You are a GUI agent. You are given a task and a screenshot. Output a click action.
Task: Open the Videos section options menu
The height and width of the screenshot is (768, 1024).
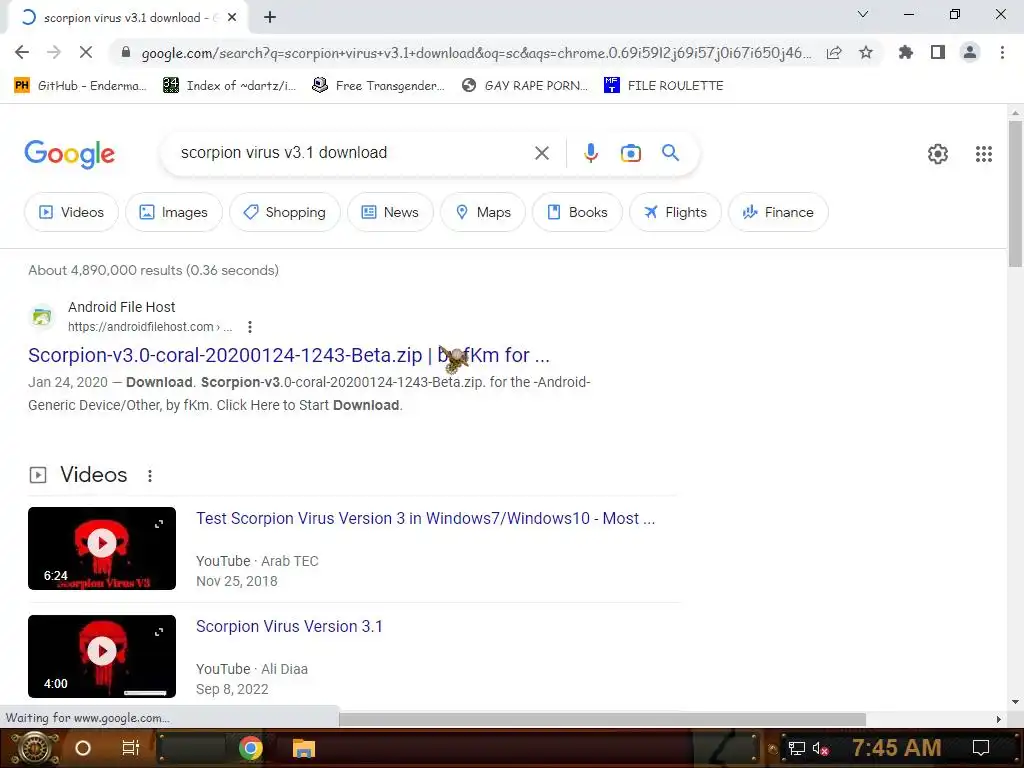tap(150, 475)
